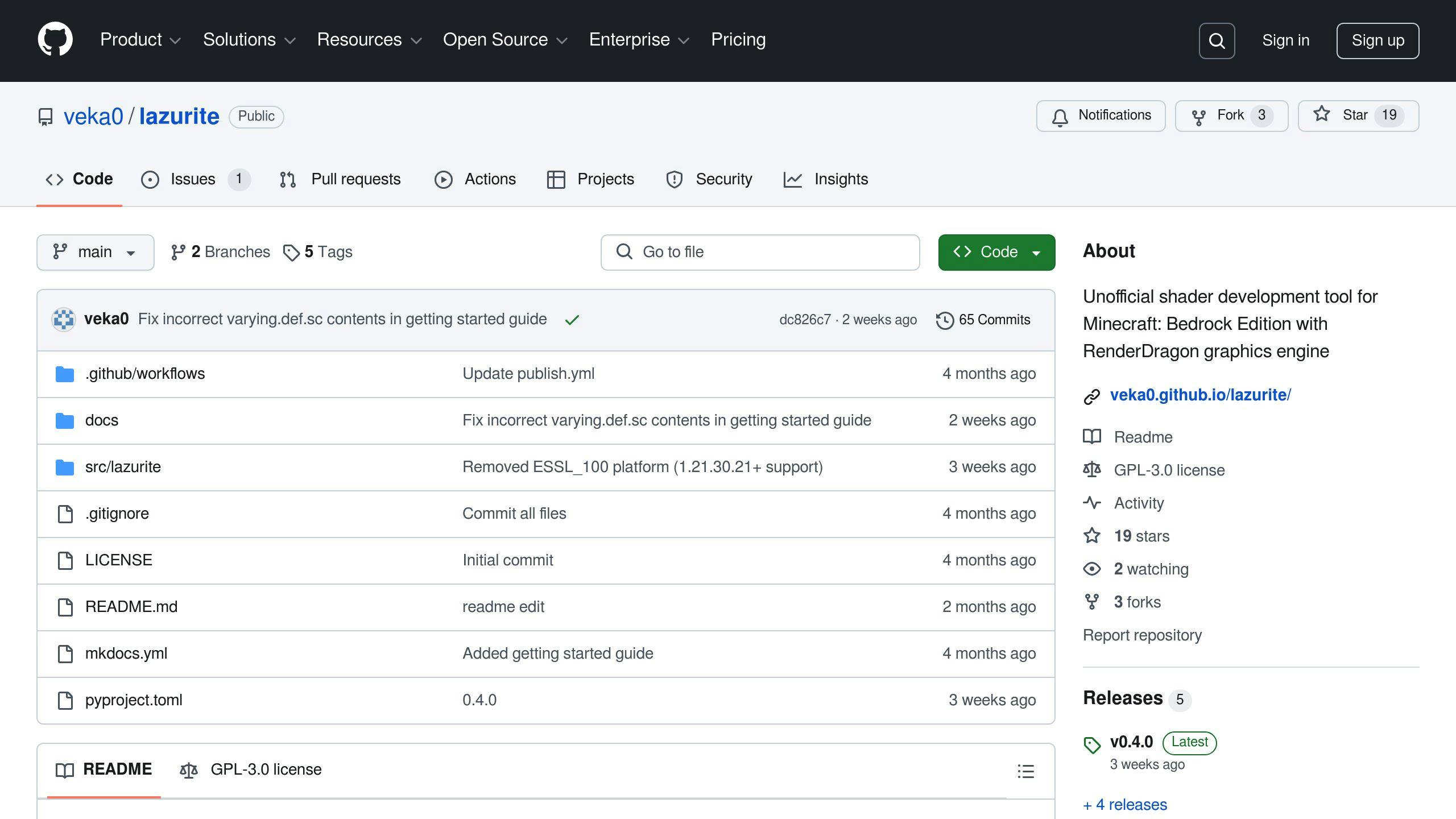1456x819 pixels.
Task: Expand the Product menu
Action: [x=140, y=40]
